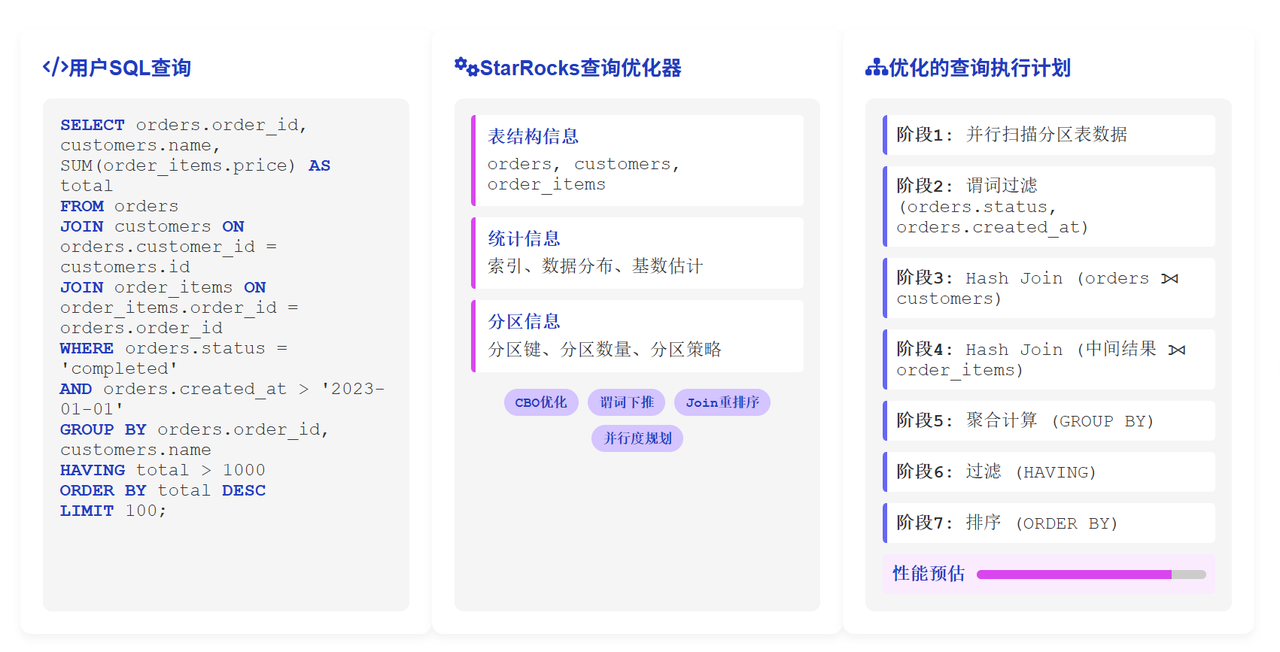Click the 分区键、分区数量、分区策略 description
Screen dimensions: 1280x652
605,349
